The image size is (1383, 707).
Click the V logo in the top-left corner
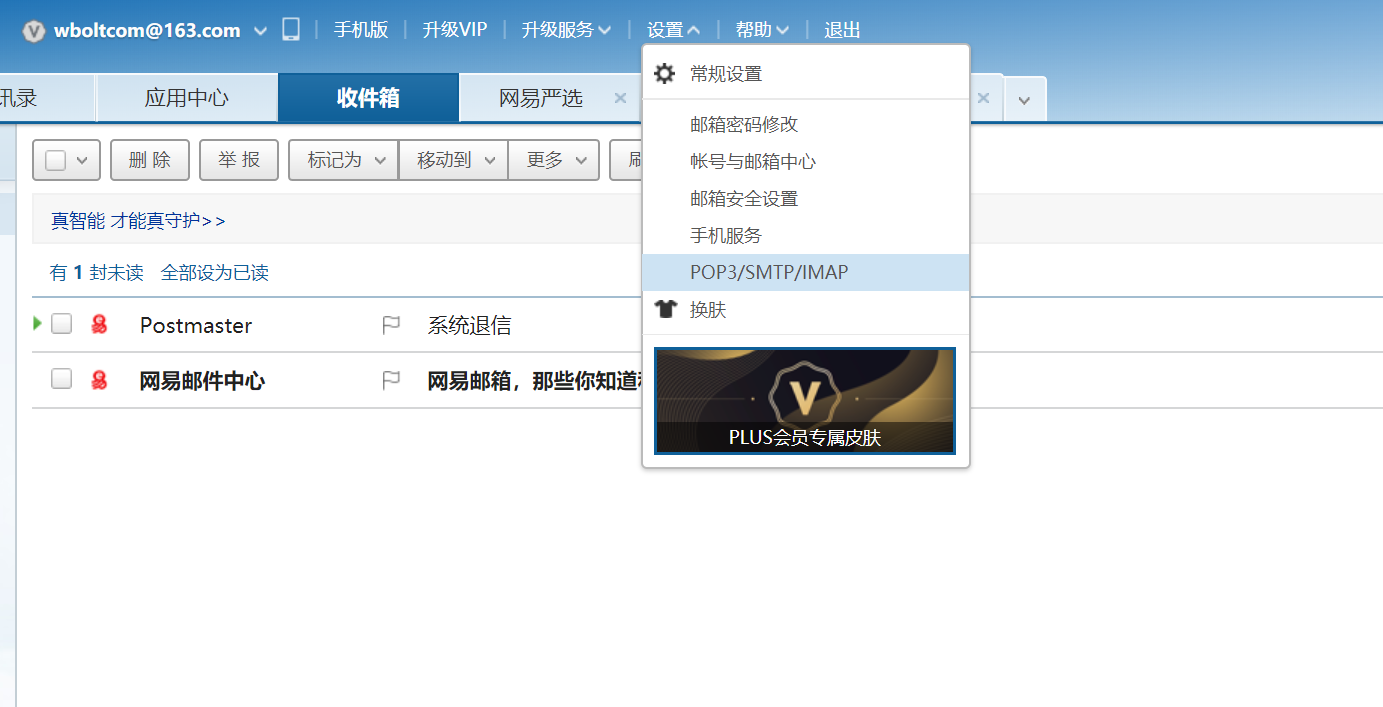click(x=32, y=30)
